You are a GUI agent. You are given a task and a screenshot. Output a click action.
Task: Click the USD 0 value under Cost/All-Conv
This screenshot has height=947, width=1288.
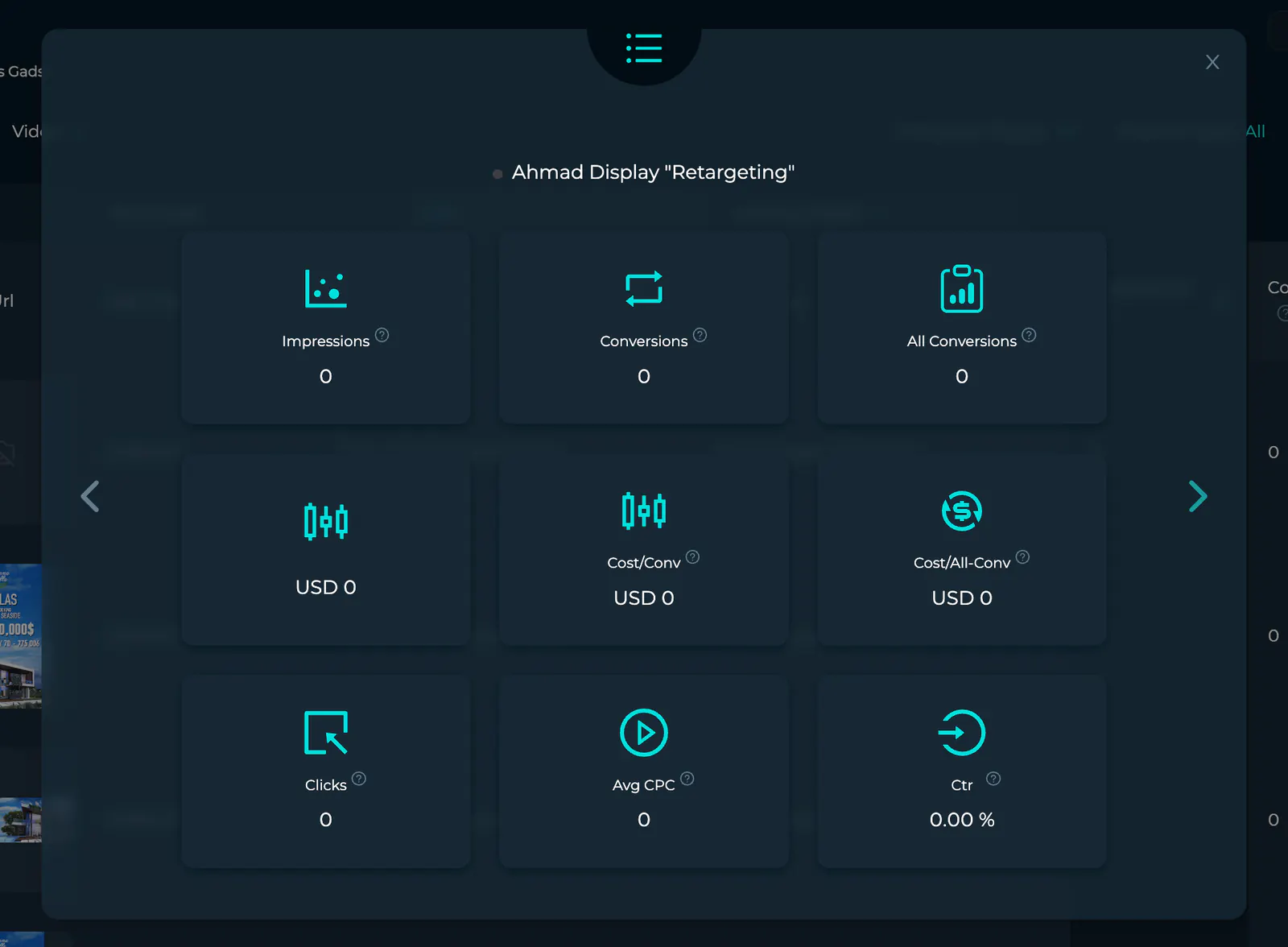pos(962,598)
